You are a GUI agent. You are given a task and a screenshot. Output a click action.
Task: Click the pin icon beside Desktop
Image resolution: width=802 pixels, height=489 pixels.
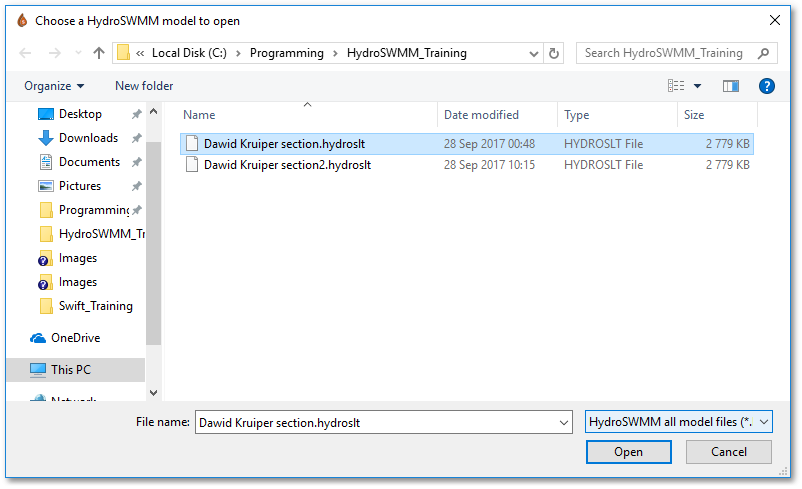click(136, 114)
